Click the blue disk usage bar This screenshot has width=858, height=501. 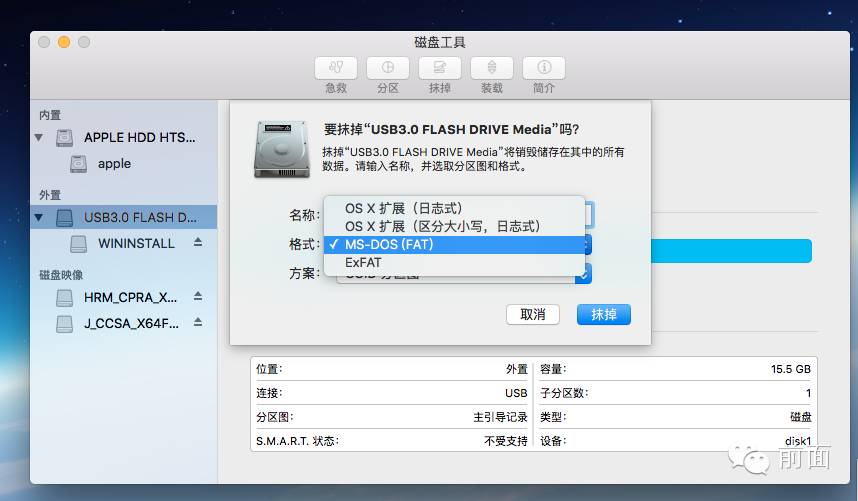(x=731, y=251)
